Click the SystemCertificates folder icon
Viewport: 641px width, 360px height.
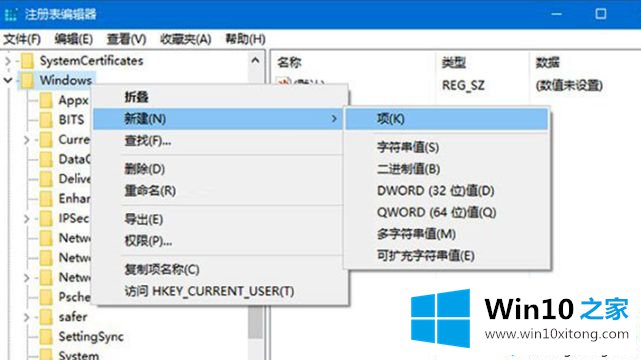click(x=27, y=61)
